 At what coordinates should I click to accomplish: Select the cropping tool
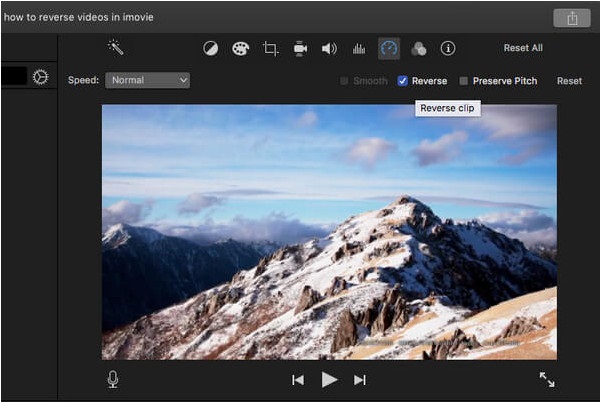(x=270, y=49)
